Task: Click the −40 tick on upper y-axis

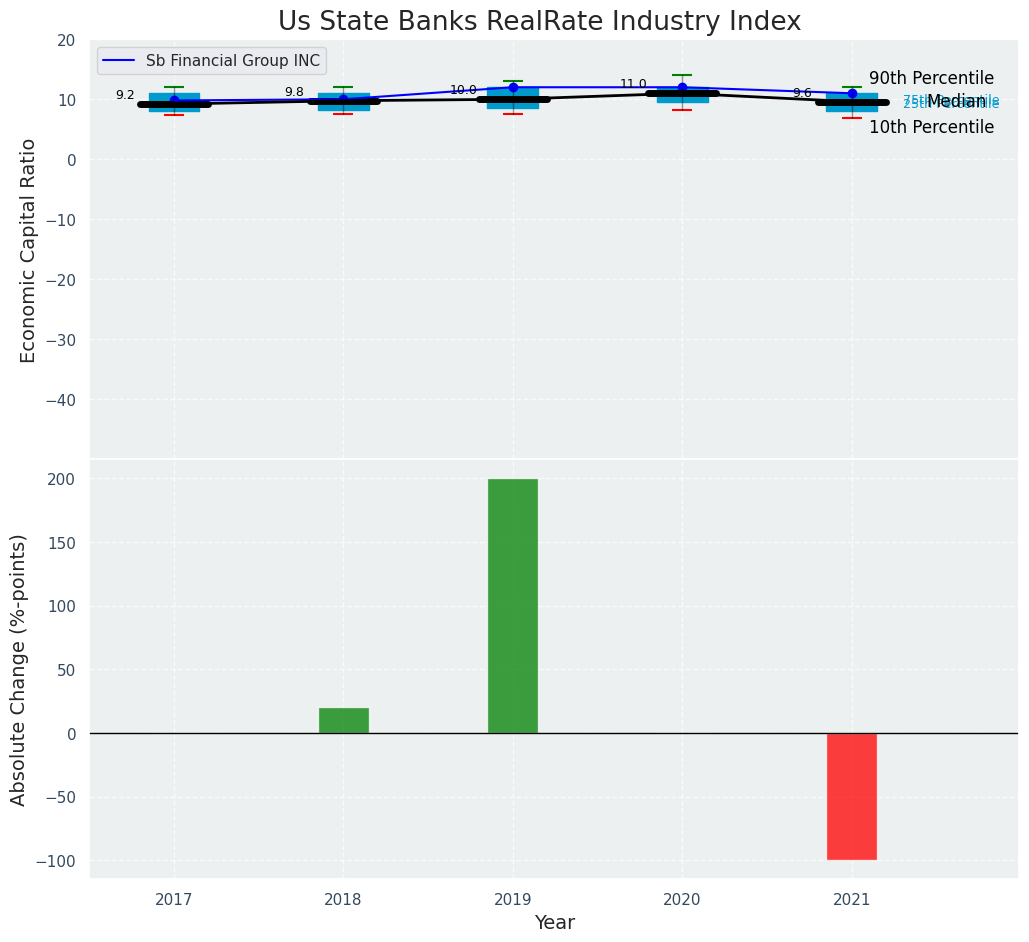Action: (58, 400)
